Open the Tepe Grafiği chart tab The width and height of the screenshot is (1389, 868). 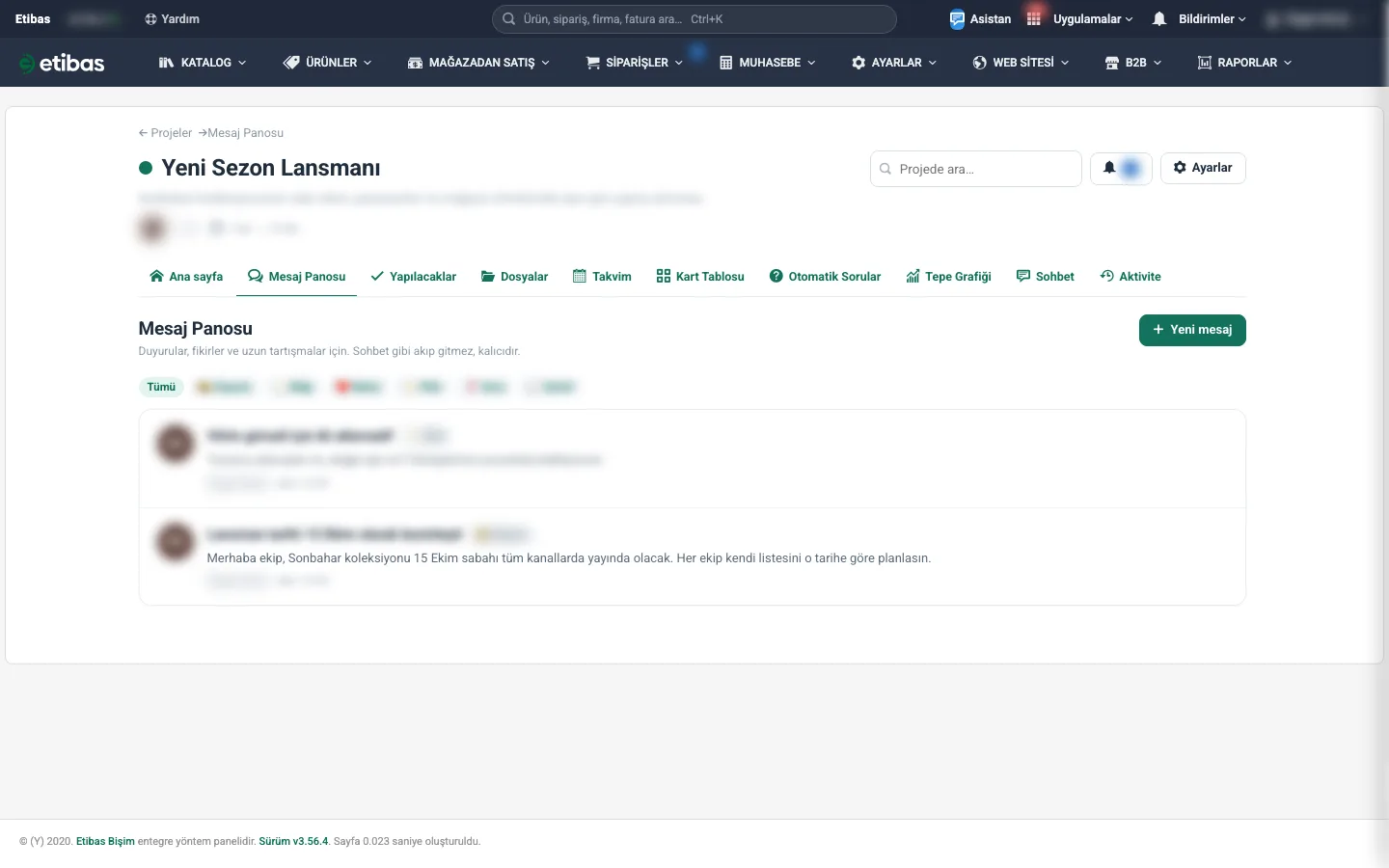click(948, 277)
